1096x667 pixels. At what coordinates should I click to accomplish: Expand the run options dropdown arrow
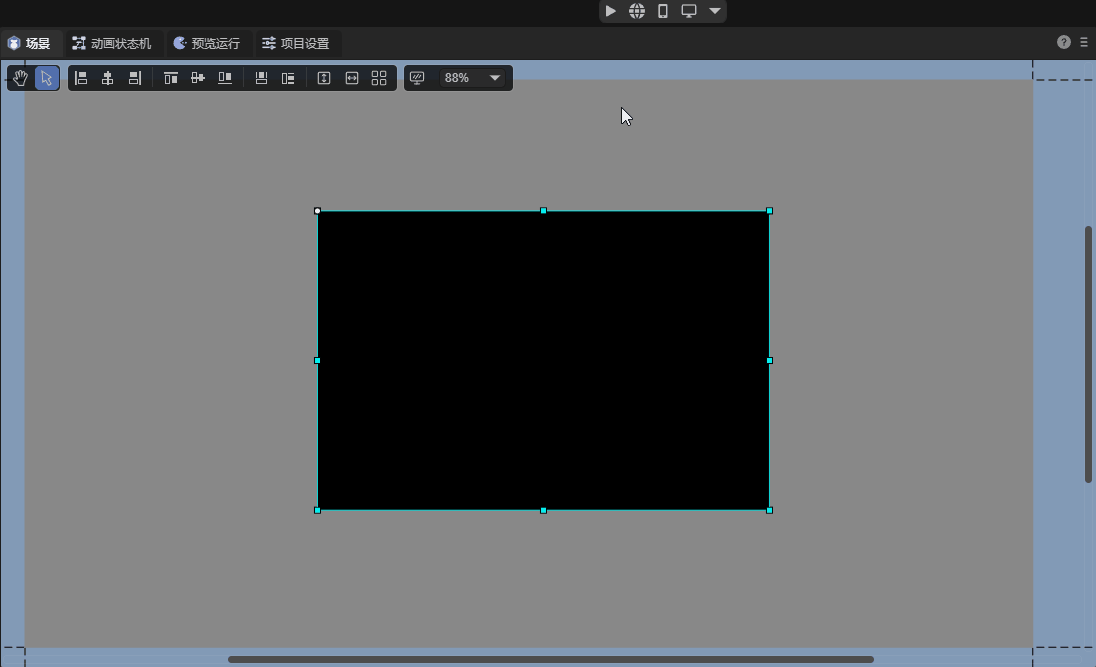click(715, 11)
